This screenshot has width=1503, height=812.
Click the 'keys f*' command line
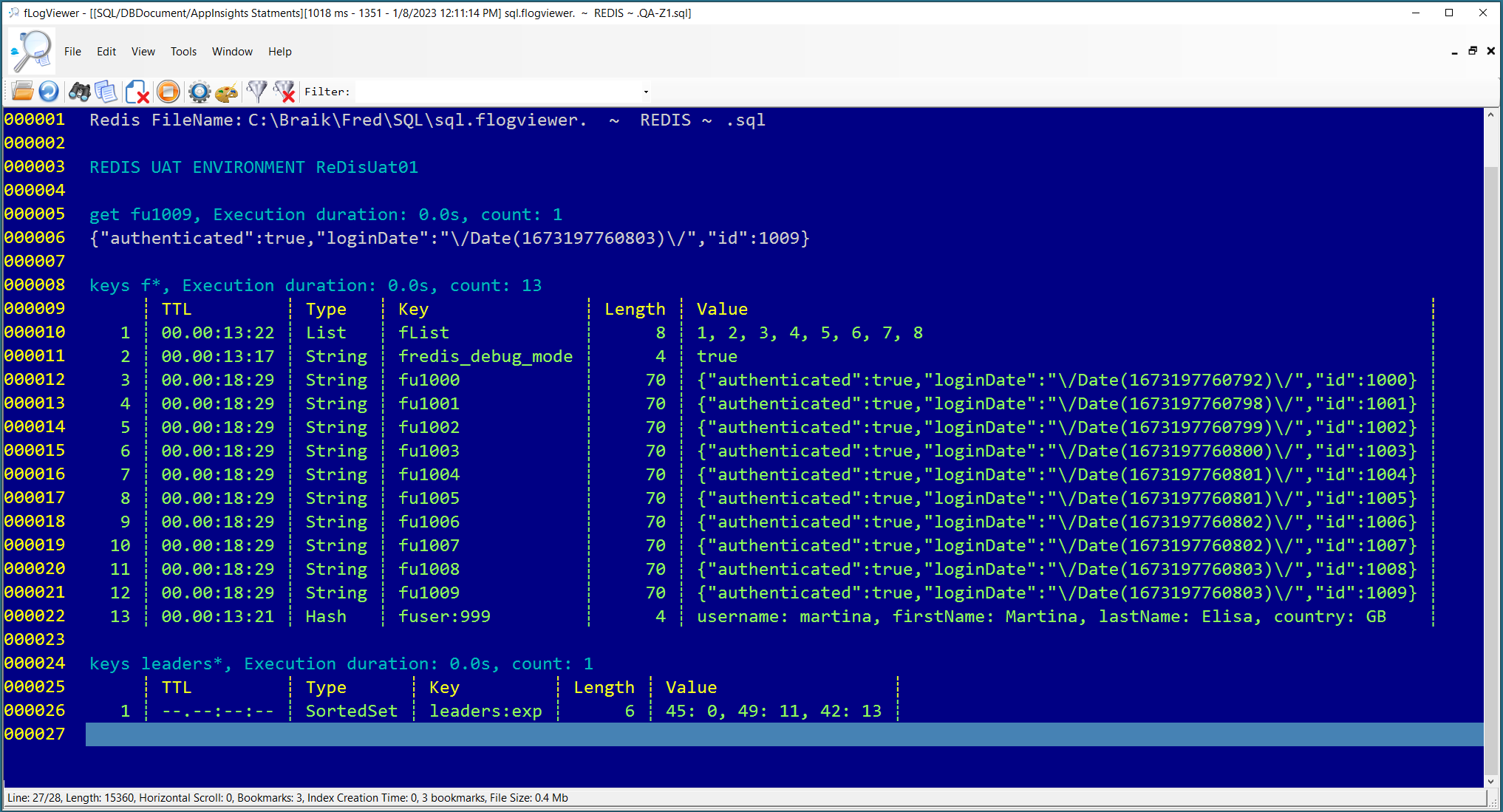316,285
